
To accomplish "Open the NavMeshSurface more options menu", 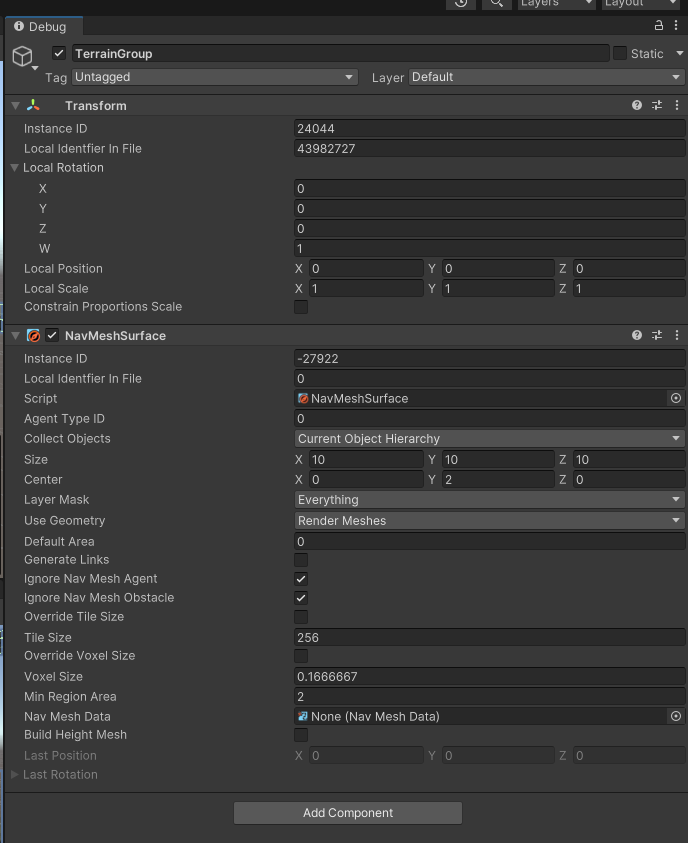I will [x=678, y=335].
